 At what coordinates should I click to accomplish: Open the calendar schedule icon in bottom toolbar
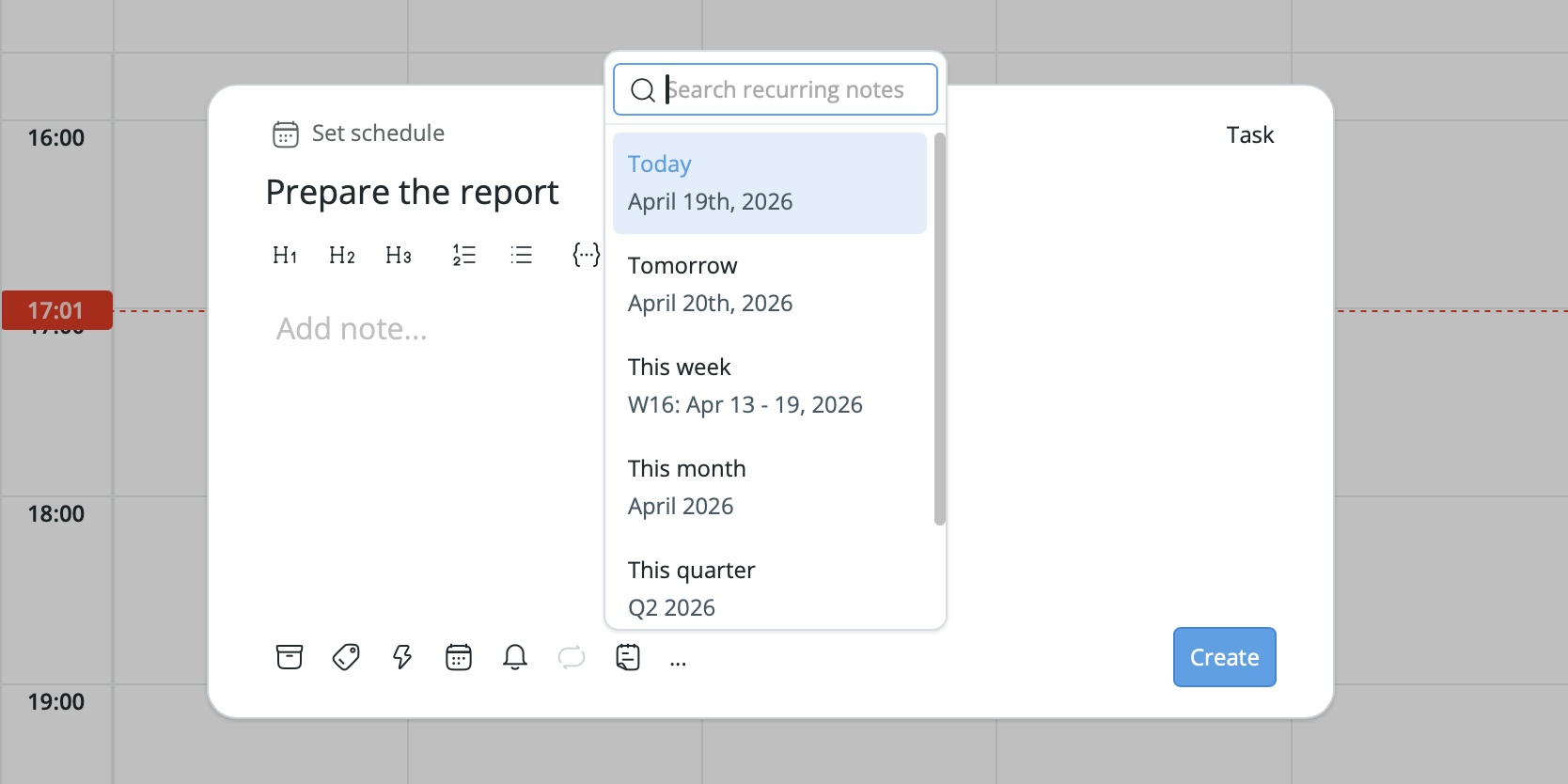tap(459, 657)
